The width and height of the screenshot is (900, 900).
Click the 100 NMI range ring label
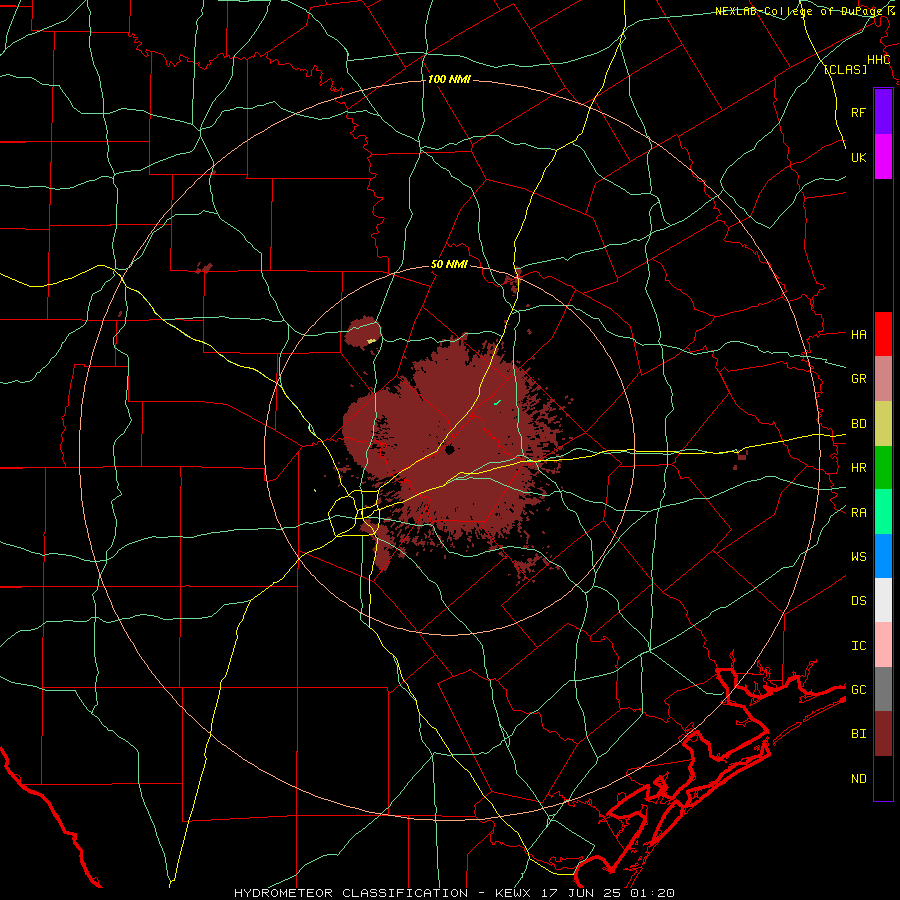449,79
